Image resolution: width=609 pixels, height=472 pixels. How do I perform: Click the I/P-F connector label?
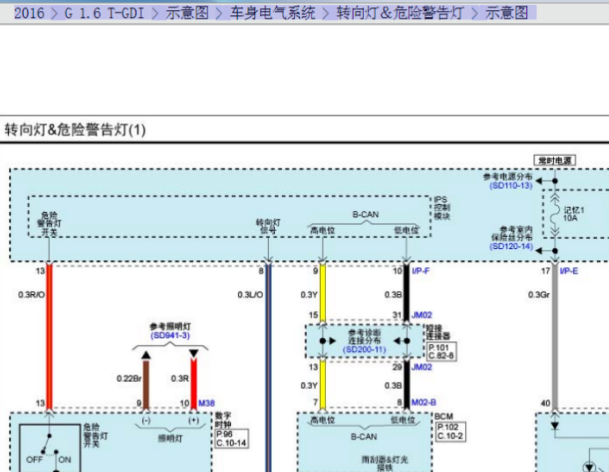(421, 271)
